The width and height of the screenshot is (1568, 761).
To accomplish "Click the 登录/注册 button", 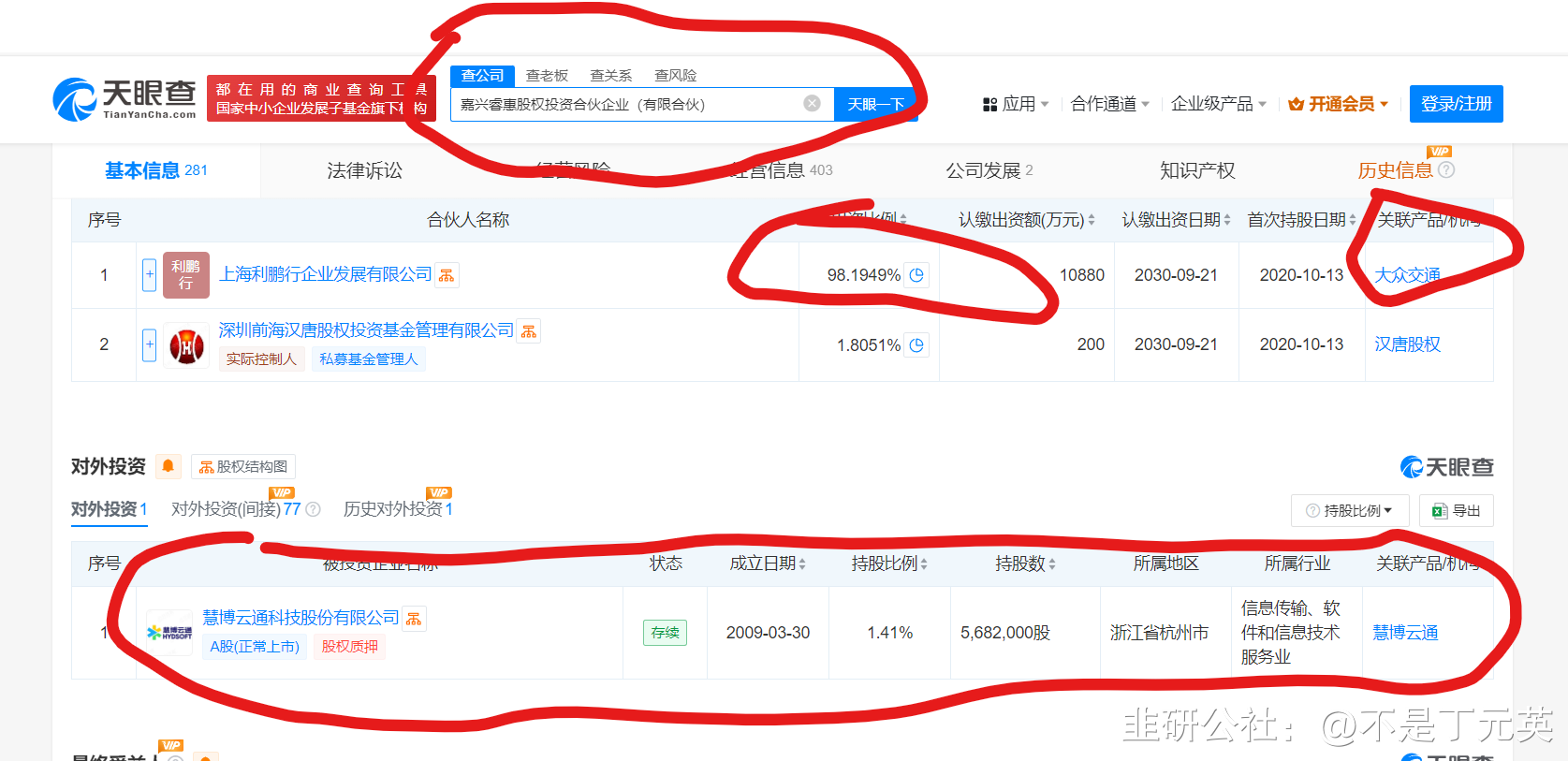I will tap(1456, 104).
